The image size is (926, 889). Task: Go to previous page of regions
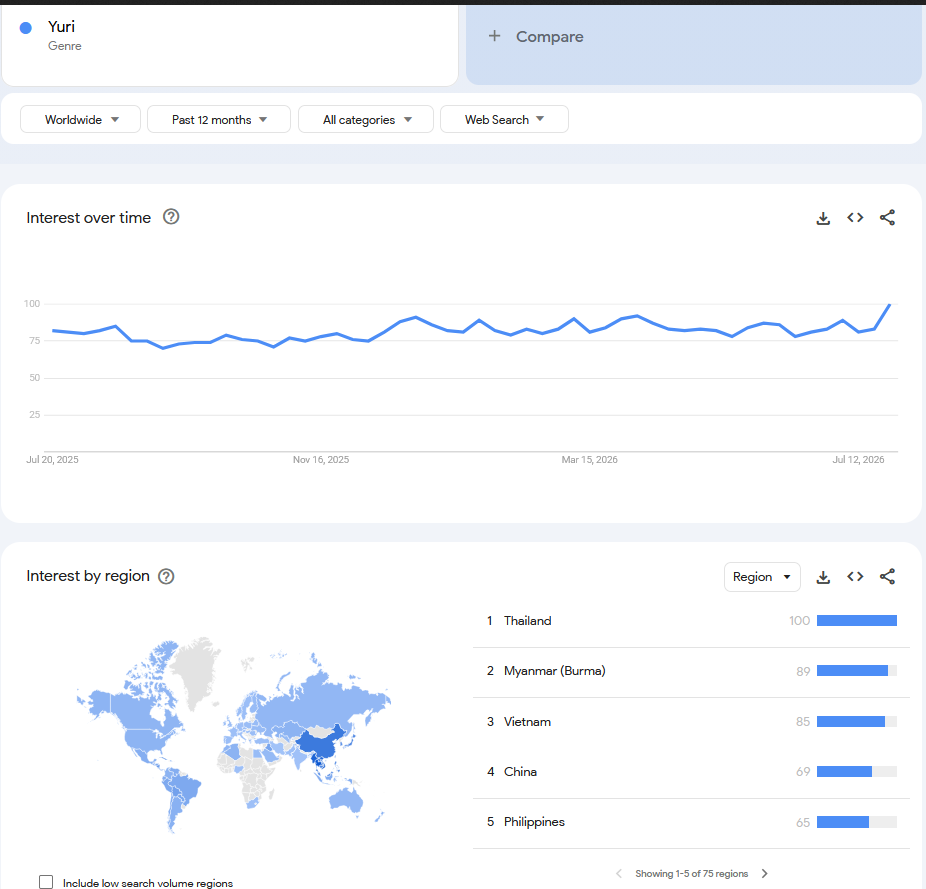618,873
